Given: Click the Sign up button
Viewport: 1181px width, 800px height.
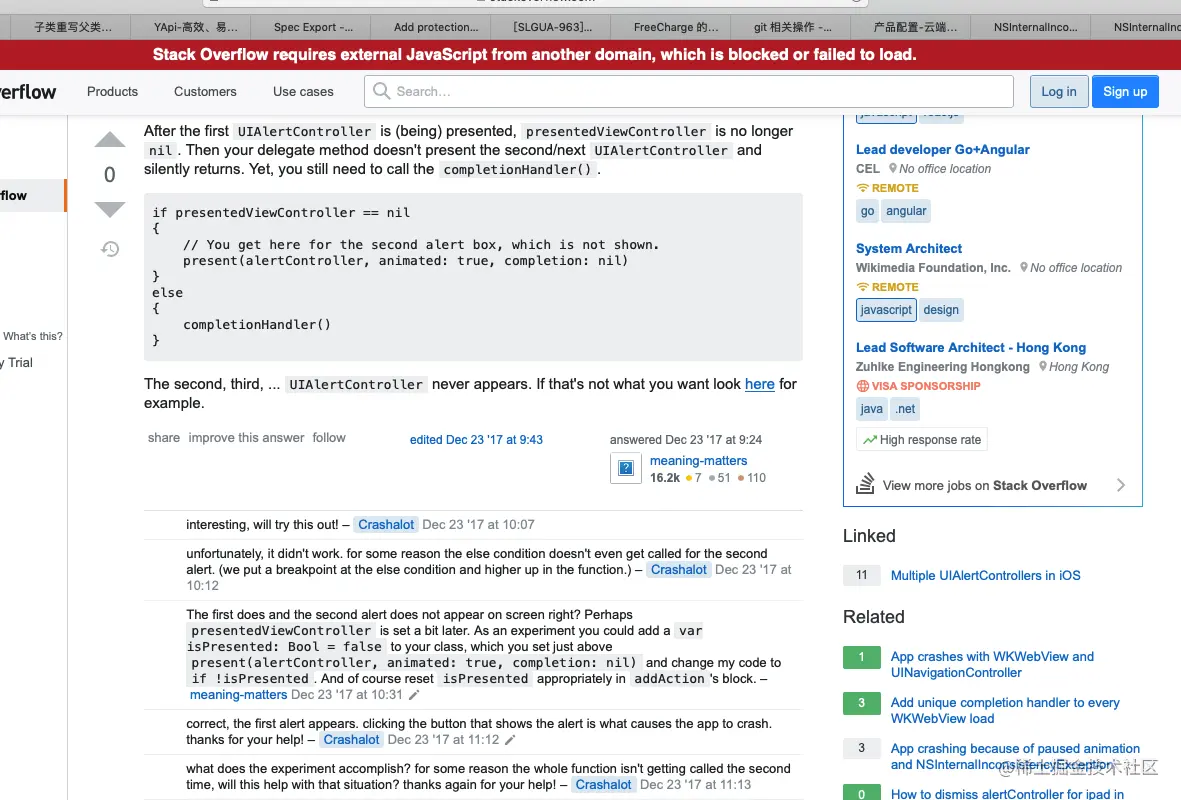Looking at the screenshot, I should [x=1125, y=91].
